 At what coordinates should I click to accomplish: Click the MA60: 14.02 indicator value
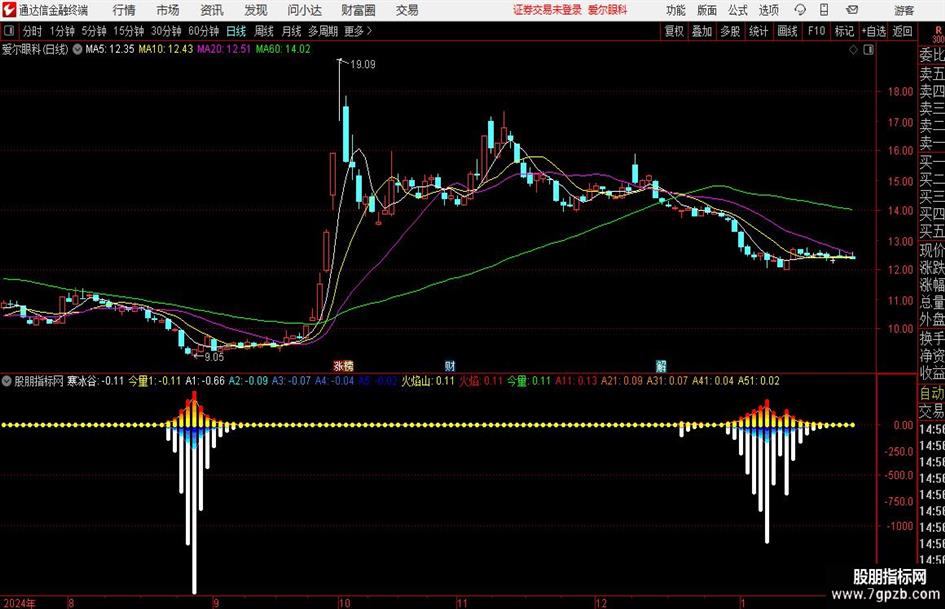click(x=283, y=49)
